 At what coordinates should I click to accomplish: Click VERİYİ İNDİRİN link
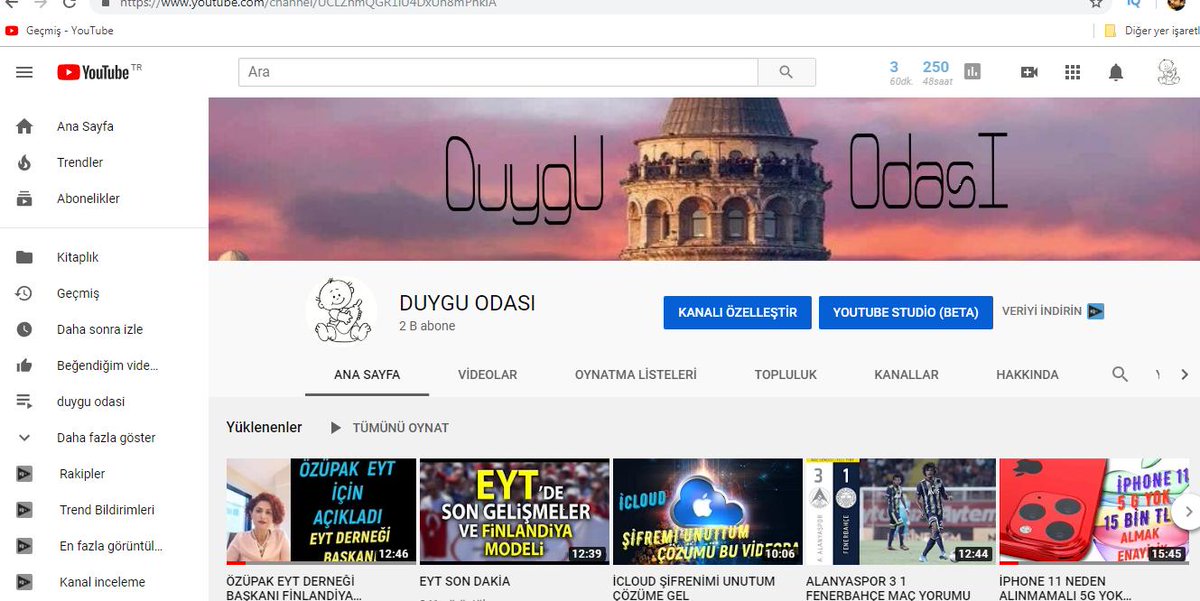point(1053,311)
